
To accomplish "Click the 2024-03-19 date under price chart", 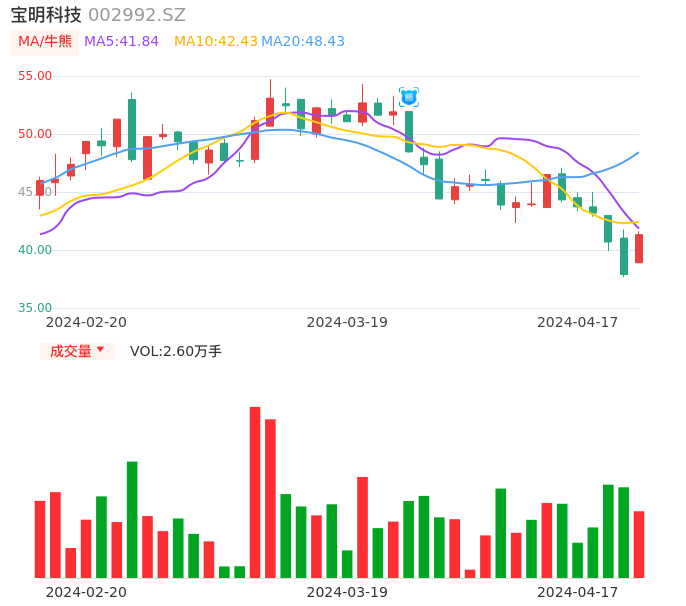I will 347,322.
